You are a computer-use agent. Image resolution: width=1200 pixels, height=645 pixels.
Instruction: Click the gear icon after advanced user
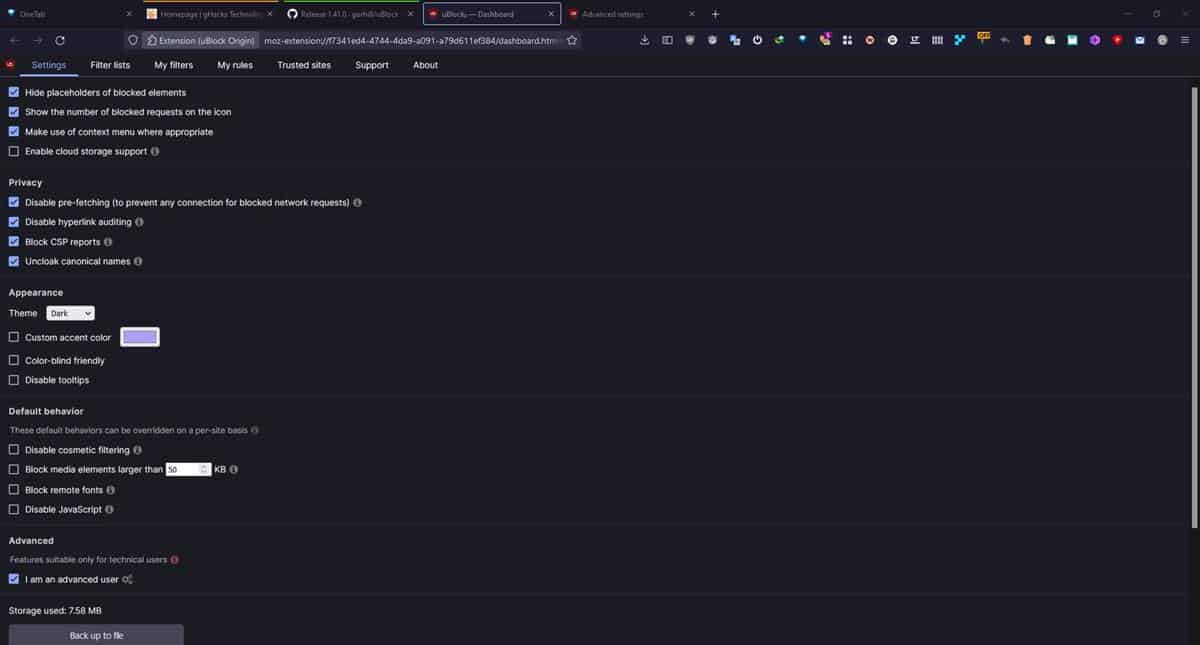127,579
